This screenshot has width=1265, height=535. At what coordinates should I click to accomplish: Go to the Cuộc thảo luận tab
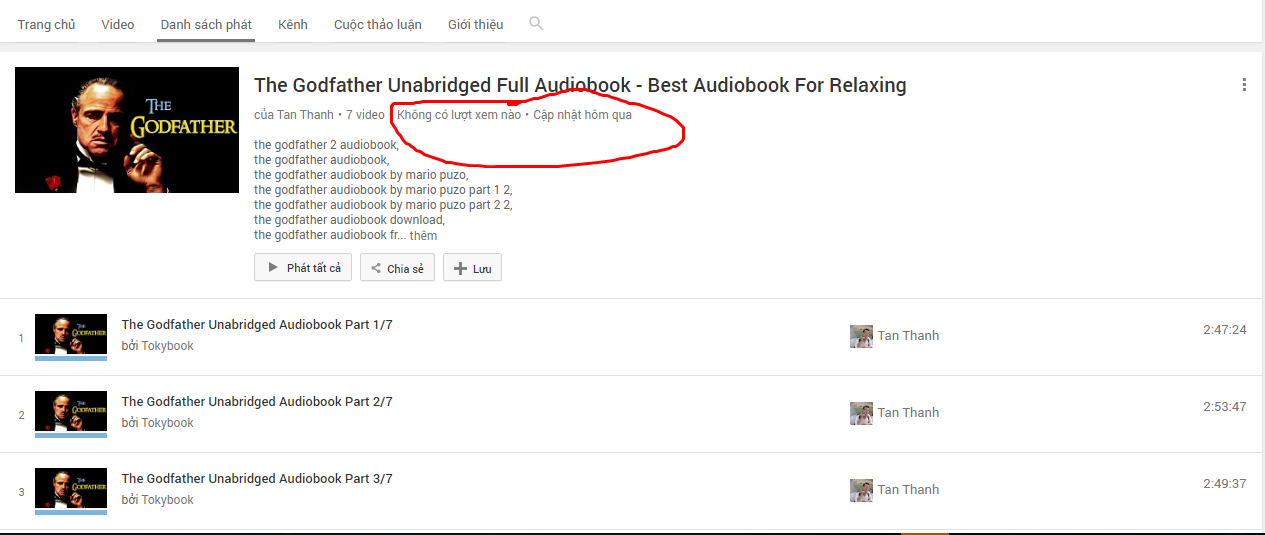pyautogui.click(x=378, y=24)
